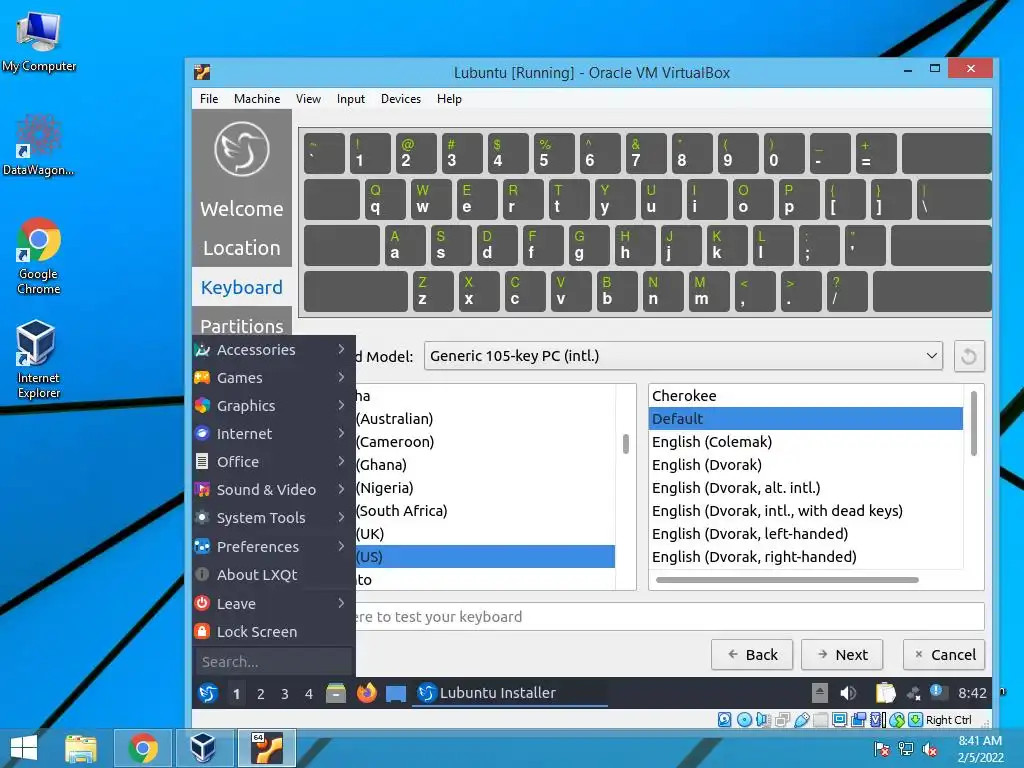Click the volume speaker icon in Lubuntu tray
Viewport: 1024px width, 768px height.
coord(848,693)
